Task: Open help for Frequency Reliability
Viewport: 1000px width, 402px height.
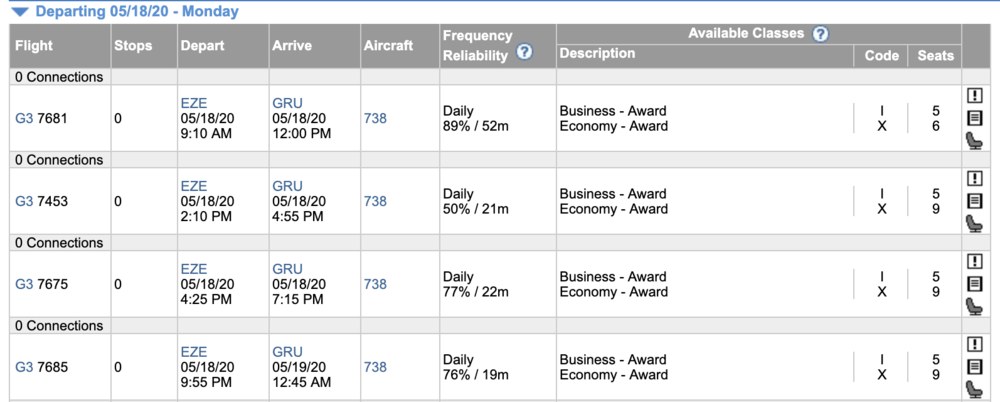Action: [524, 53]
